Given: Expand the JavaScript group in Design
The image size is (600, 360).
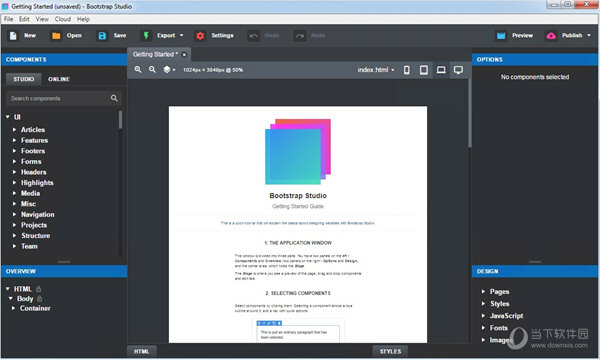Looking at the screenshot, I should pos(483,316).
